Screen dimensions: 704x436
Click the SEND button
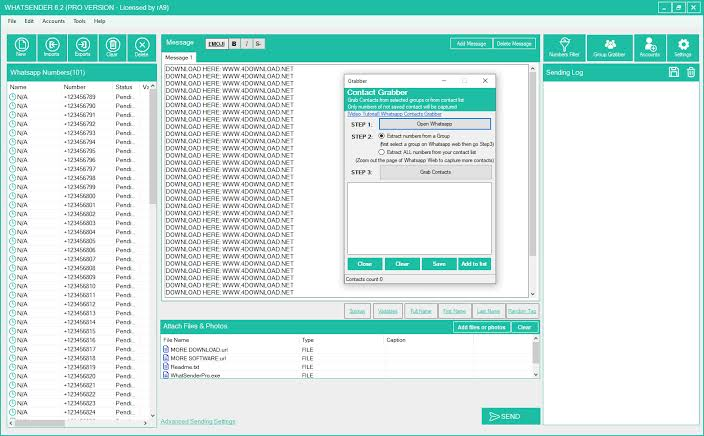click(511, 416)
